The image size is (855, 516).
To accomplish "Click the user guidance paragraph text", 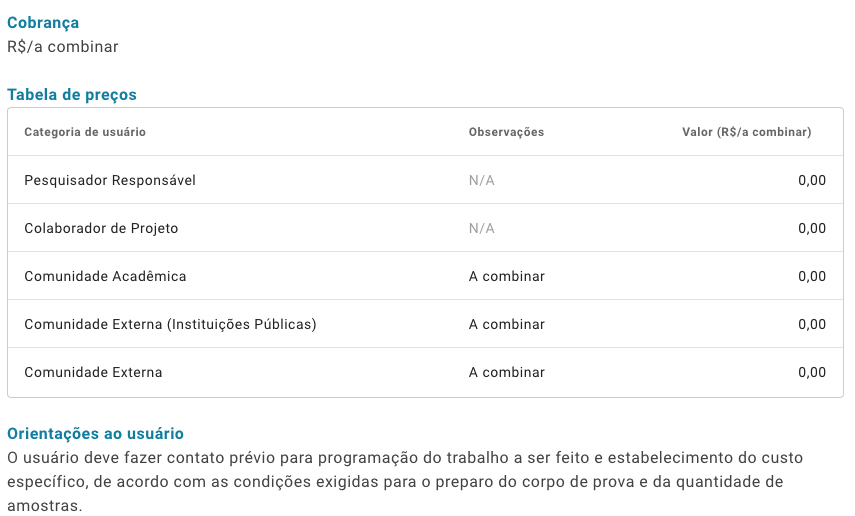I will coord(405,481).
